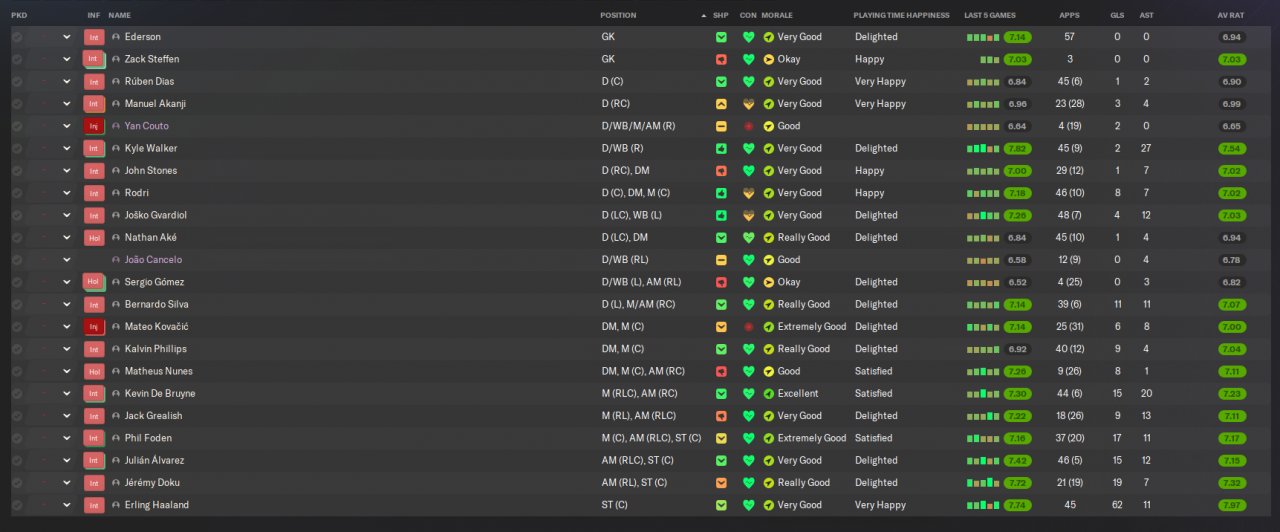
Task: Click the person icon beside João Cancelo
Action: pyautogui.click(x=116, y=260)
